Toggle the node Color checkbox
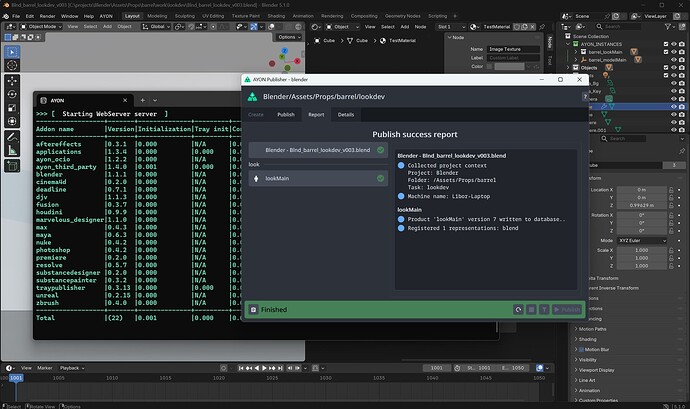The width and height of the screenshot is (690, 409). [489, 66]
